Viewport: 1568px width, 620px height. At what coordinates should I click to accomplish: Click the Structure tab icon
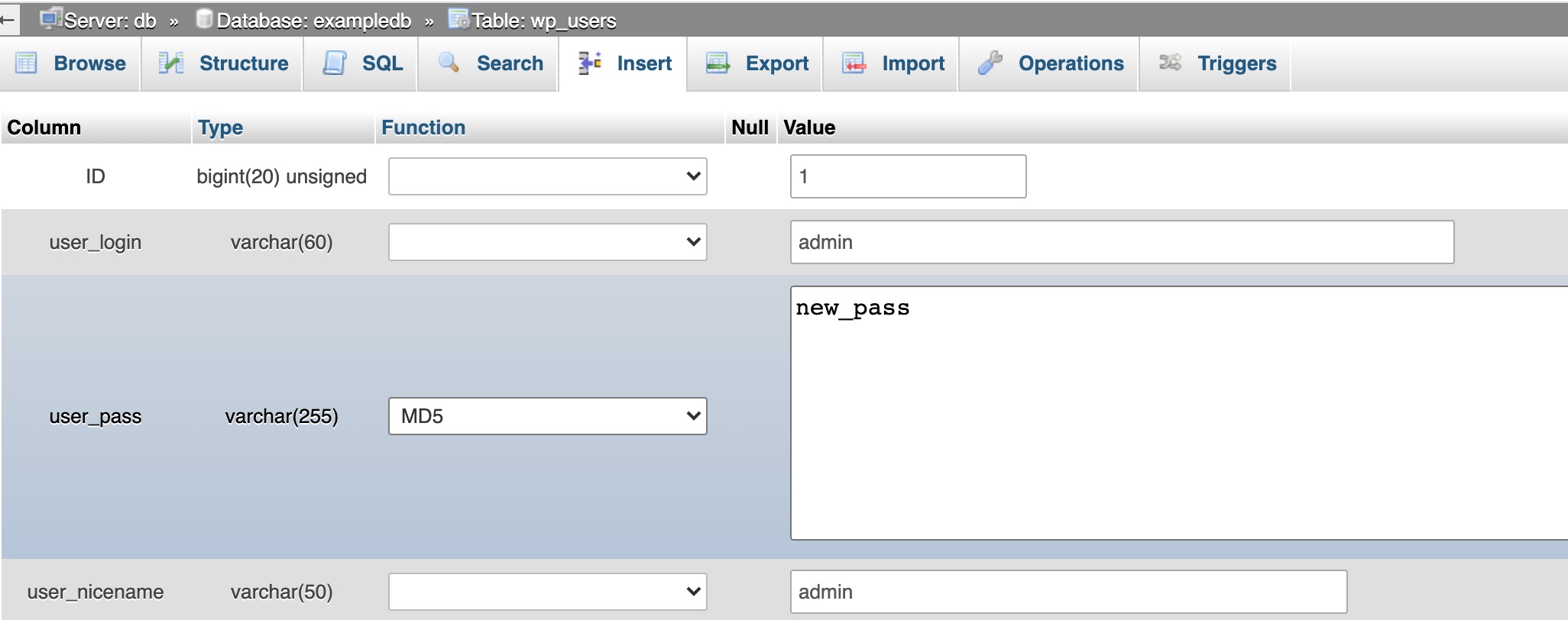[x=170, y=63]
